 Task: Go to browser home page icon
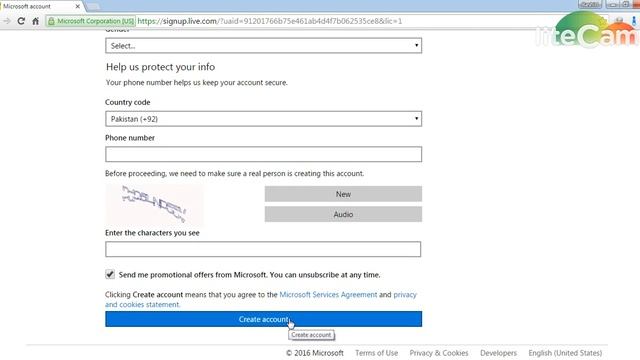[36, 21]
